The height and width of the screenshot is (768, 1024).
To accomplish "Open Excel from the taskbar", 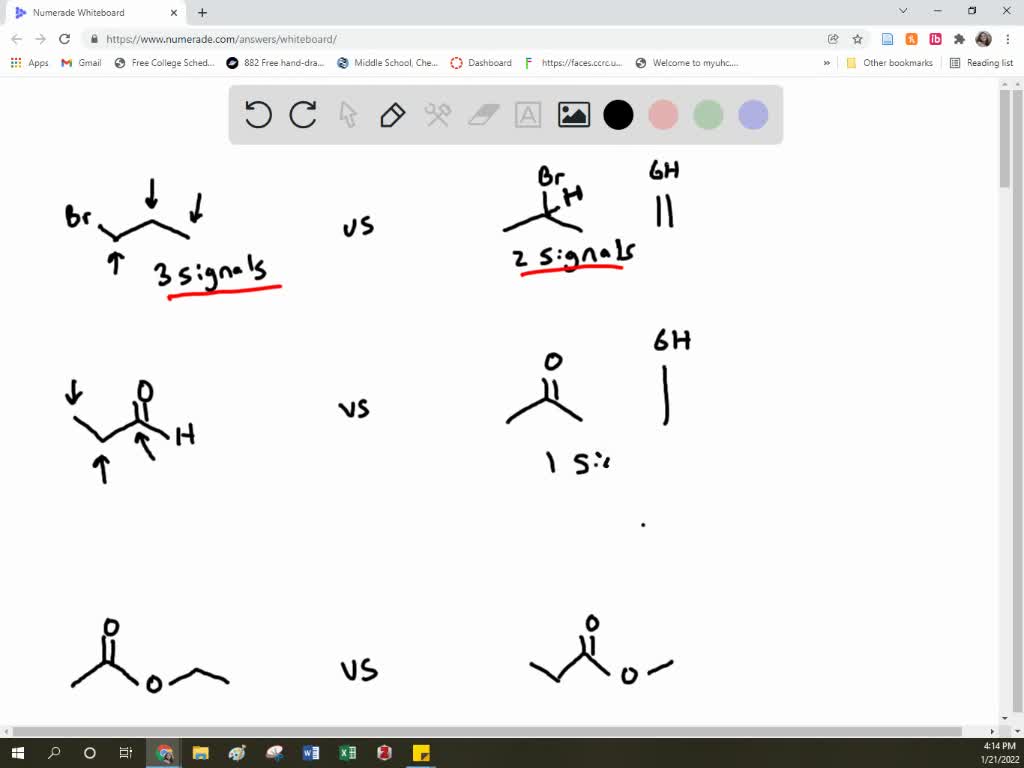I will [348, 751].
